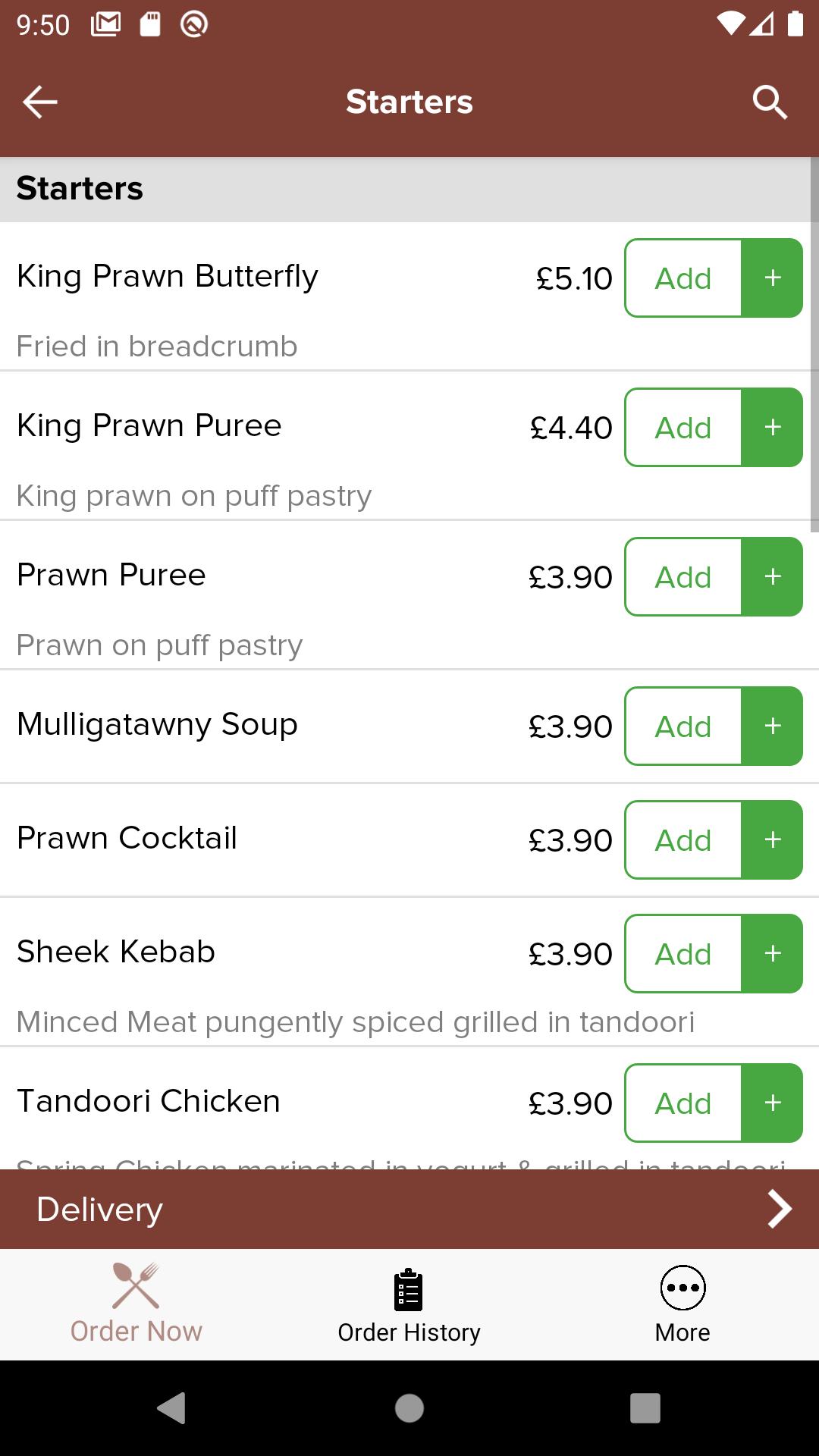Select the King Prawn Butterfly item name
819x1456 pixels.
[168, 277]
